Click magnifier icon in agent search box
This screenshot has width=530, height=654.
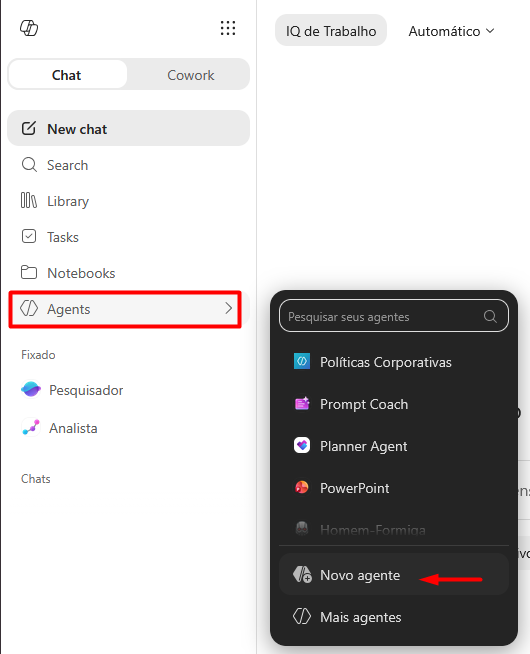490,317
